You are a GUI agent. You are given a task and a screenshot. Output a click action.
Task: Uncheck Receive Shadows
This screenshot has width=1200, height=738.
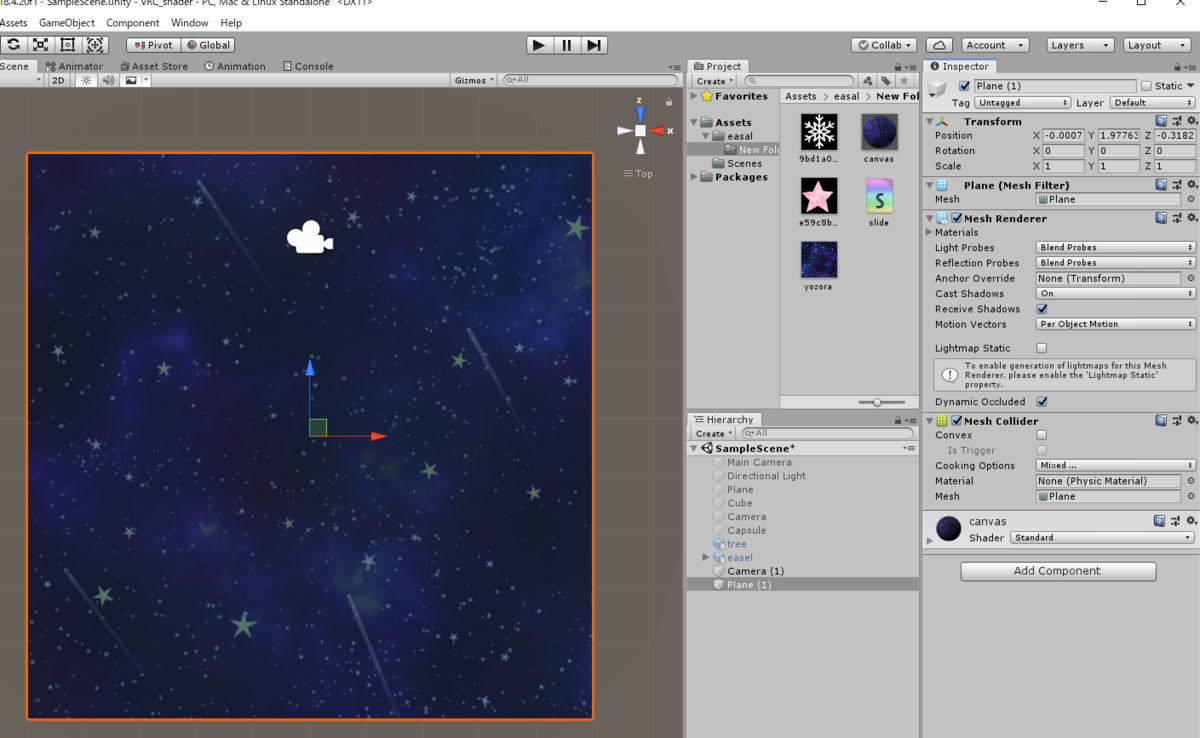tap(1042, 309)
